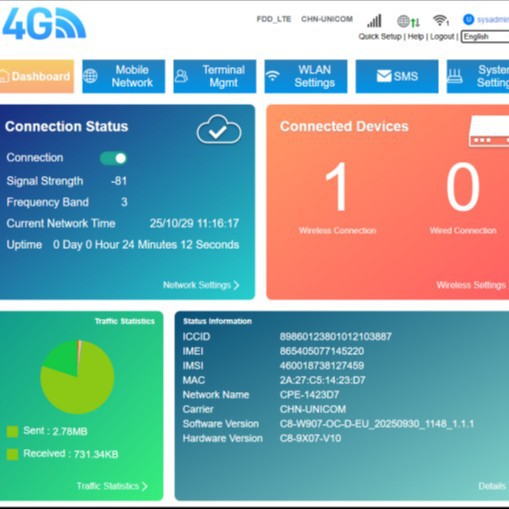Click the Software Version value
This screenshot has width=509, height=509.
[x=377, y=424]
